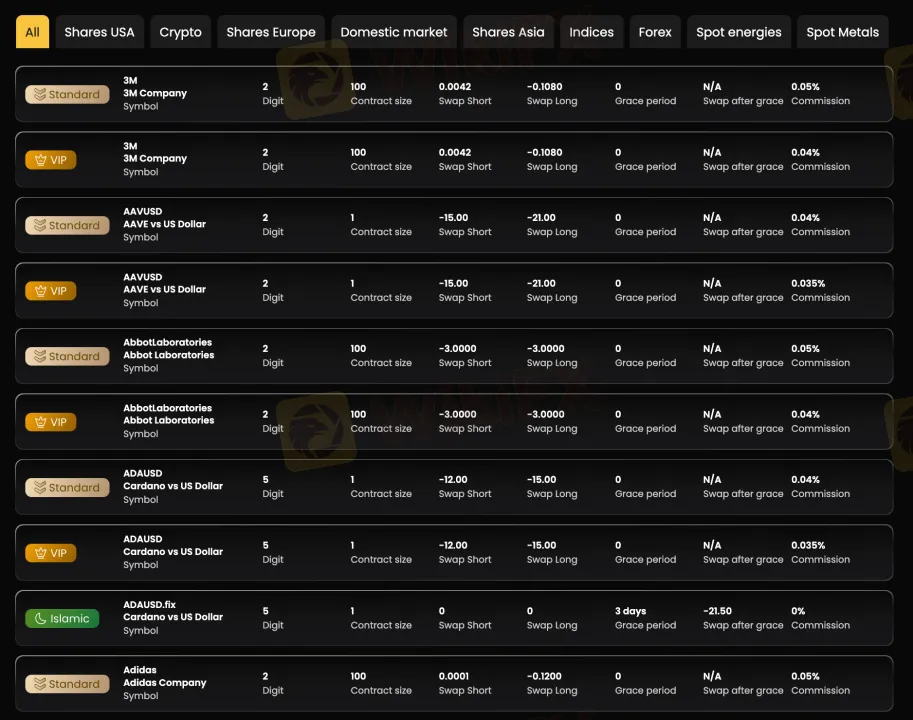Viewport: 913px width, 720px height.
Task: Switch to Spot energies tab
Action: coord(739,32)
